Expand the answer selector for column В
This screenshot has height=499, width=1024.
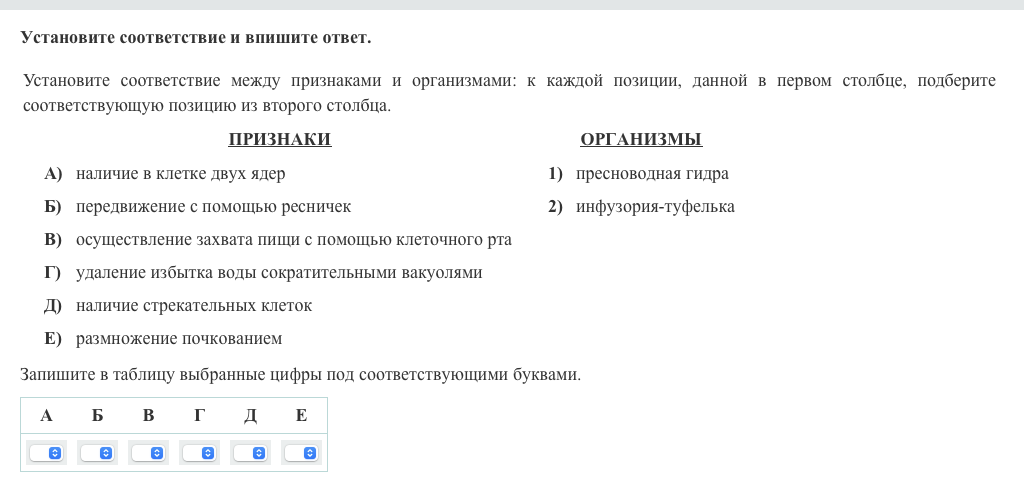[x=148, y=453]
